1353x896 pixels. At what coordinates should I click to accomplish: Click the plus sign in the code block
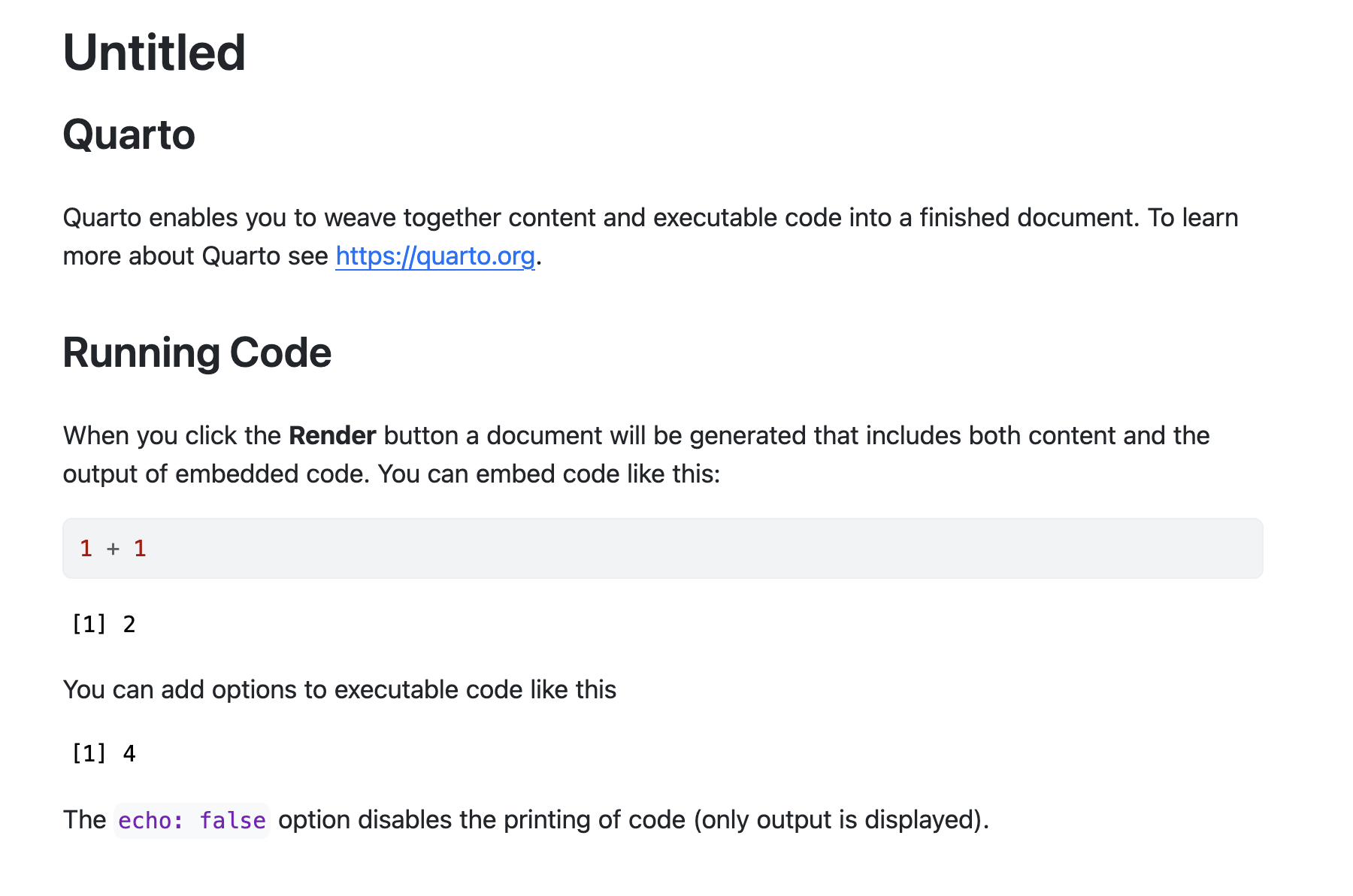click(x=113, y=549)
